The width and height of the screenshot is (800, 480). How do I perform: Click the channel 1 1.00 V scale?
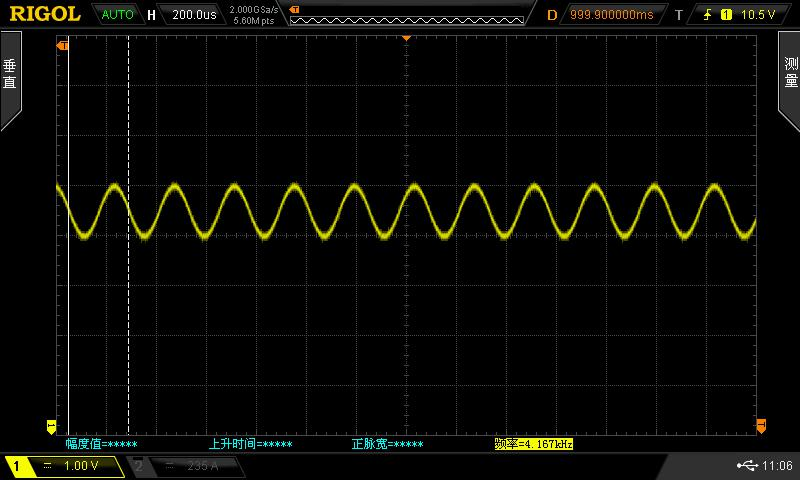[80, 466]
